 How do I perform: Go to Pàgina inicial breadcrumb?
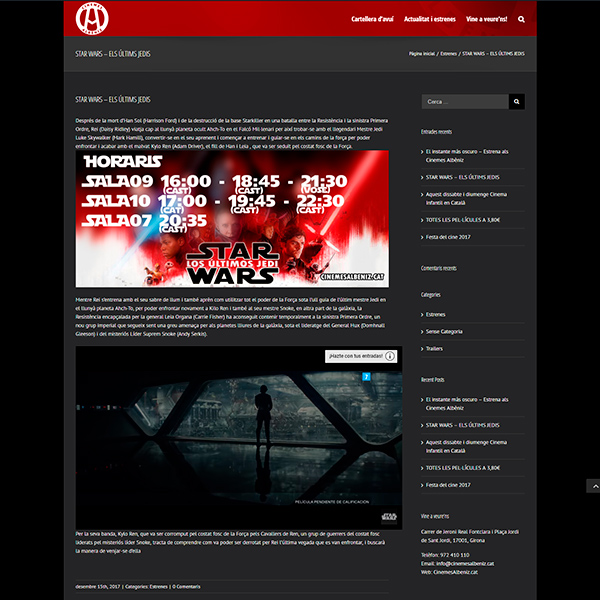[422, 54]
